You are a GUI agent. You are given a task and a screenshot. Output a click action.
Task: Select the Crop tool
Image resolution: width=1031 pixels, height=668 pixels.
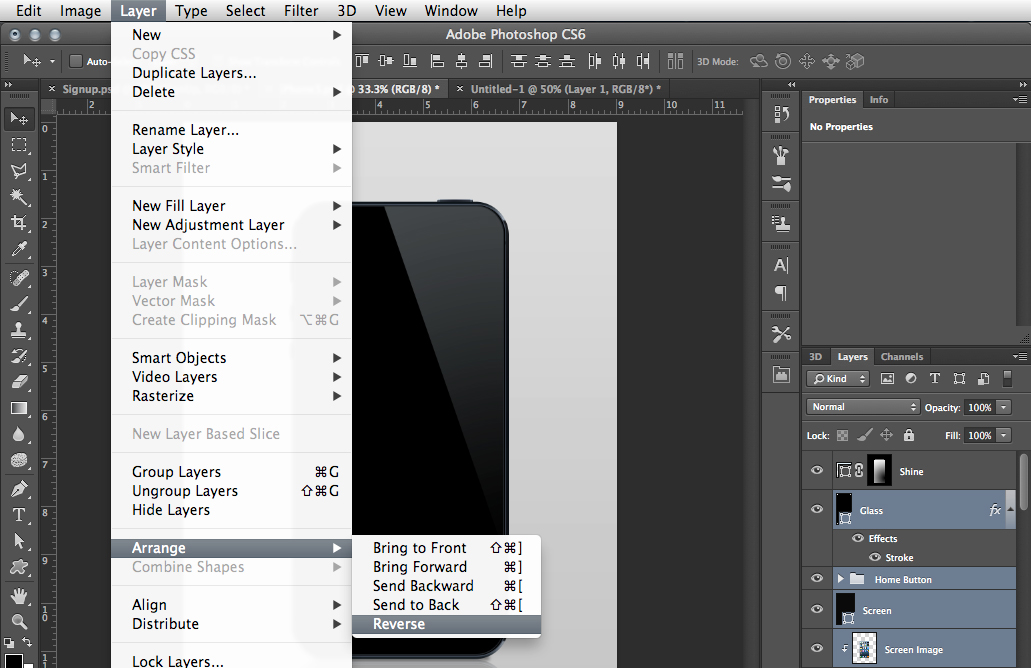click(19, 223)
